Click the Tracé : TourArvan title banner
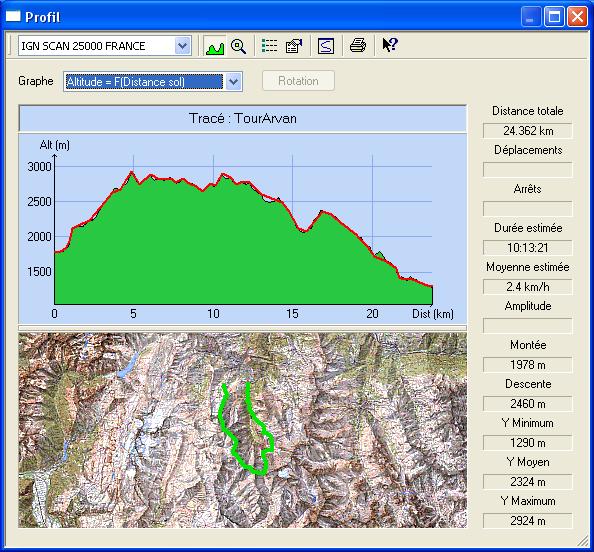Viewport: 594px width, 552px height. pyautogui.click(x=242, y=119)
